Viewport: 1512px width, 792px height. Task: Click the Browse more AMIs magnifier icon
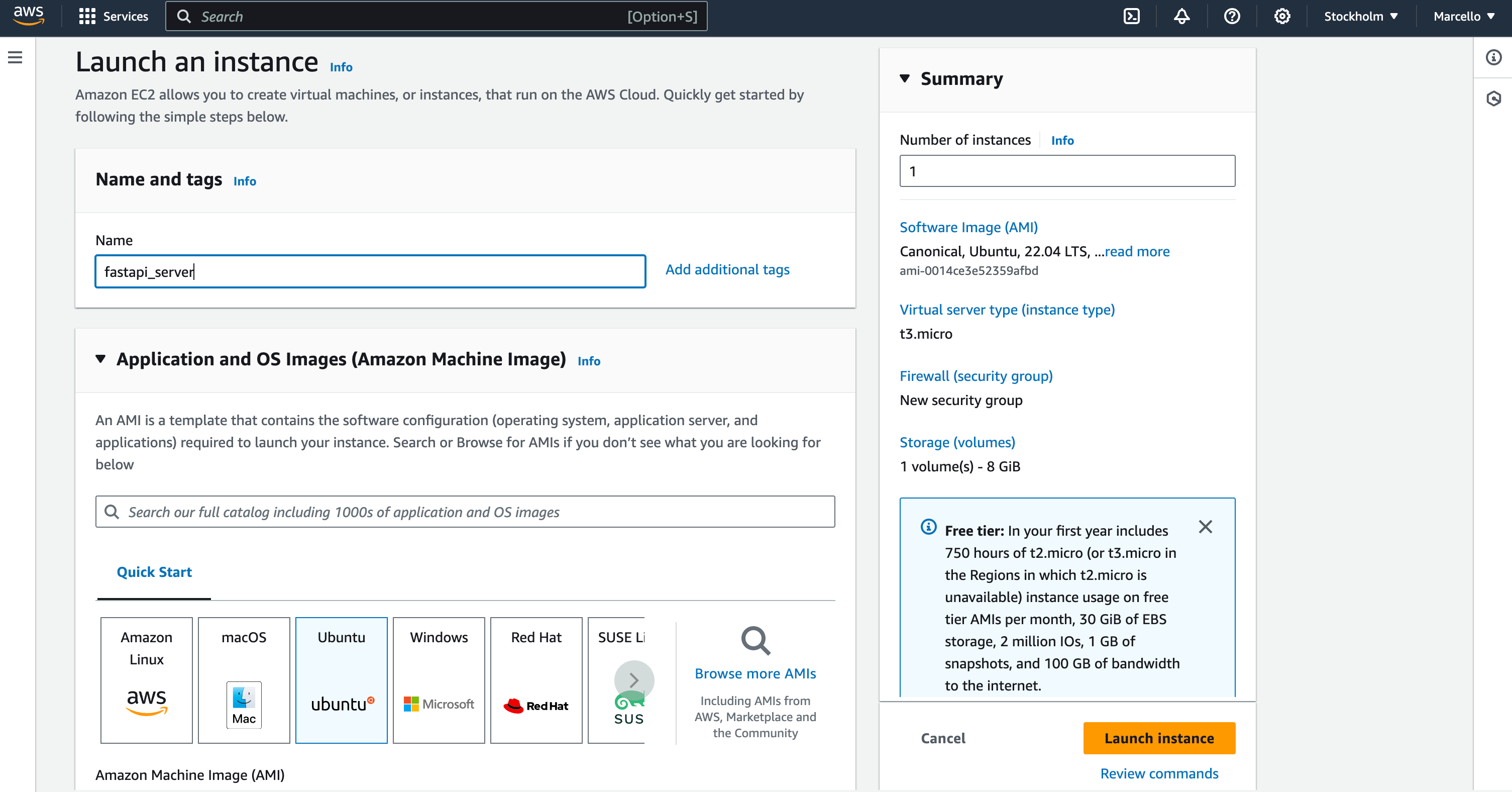(x=755, y=641)
